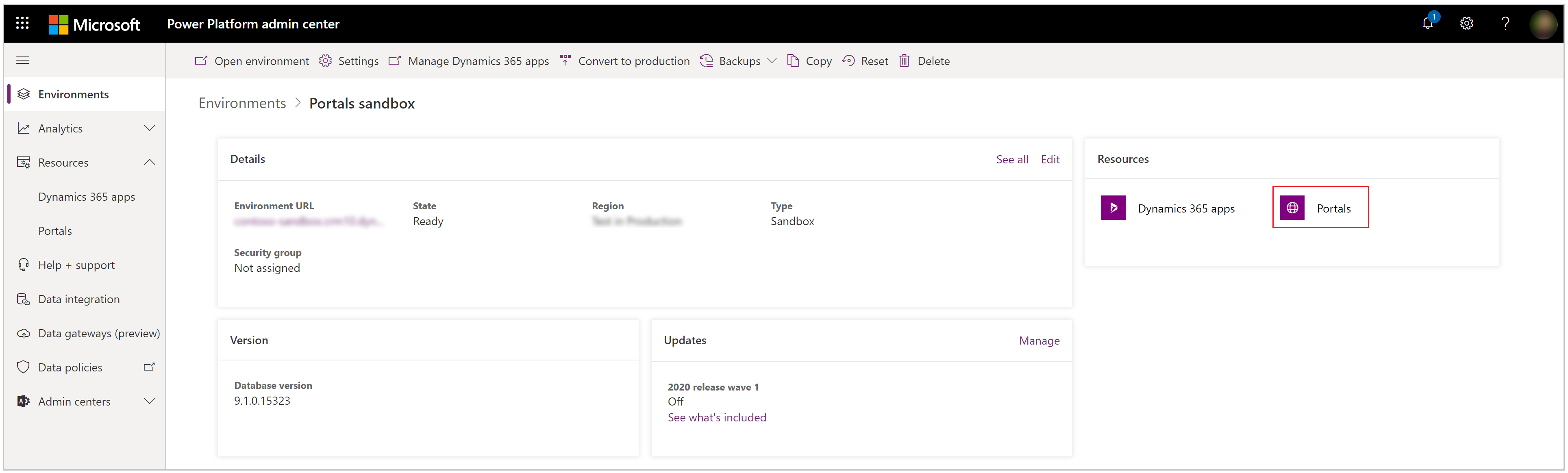Open the Portals sidebar menu item

click(x=55, y=230)
